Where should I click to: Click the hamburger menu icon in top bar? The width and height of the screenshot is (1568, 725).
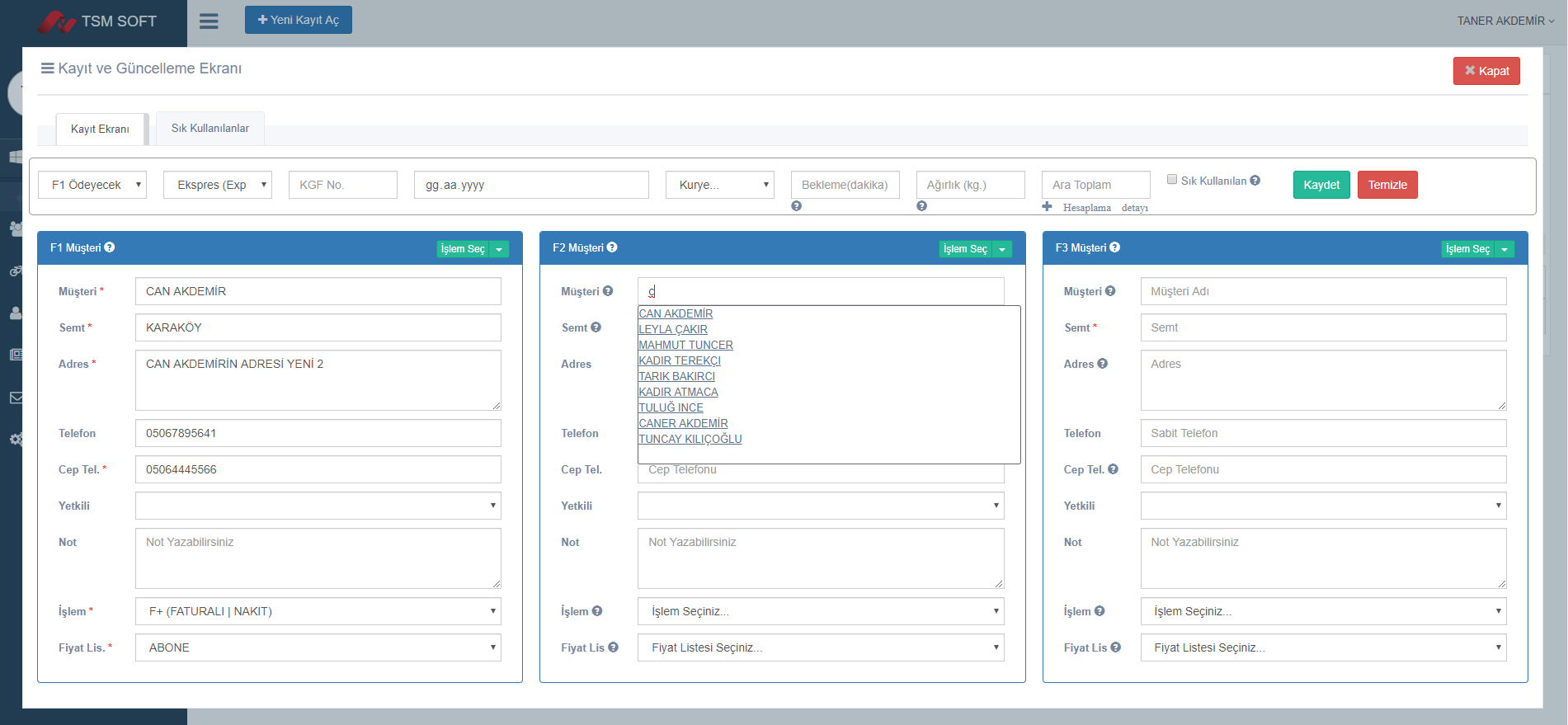tap(209, 21)
